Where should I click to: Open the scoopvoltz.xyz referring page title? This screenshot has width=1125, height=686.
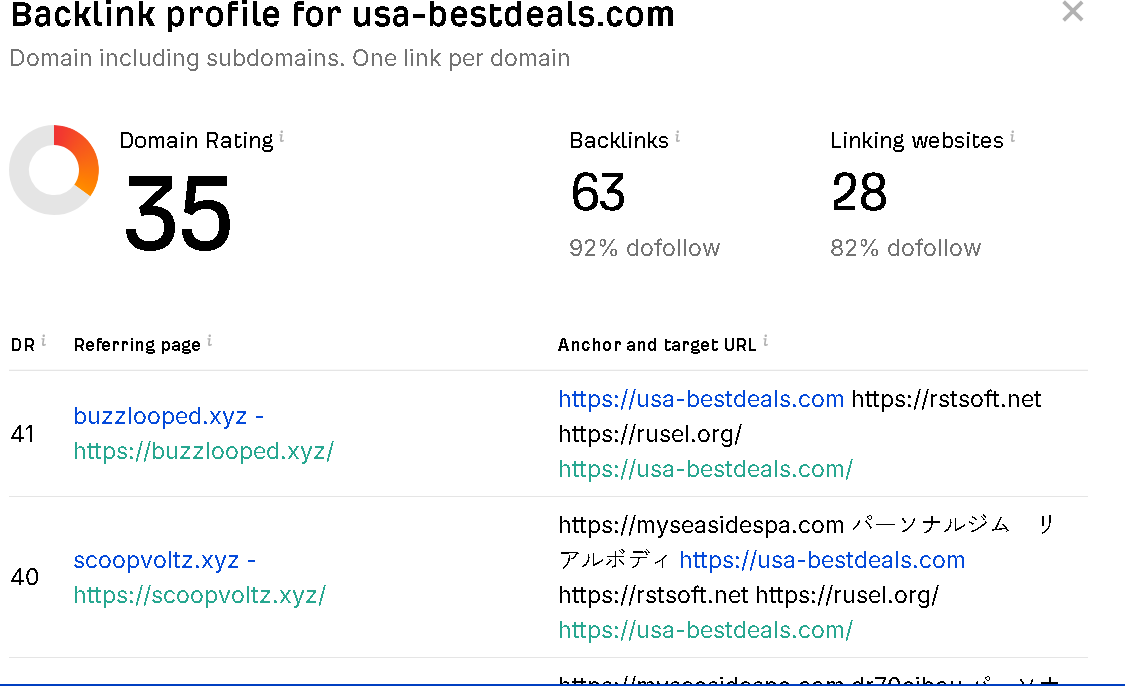158,560
